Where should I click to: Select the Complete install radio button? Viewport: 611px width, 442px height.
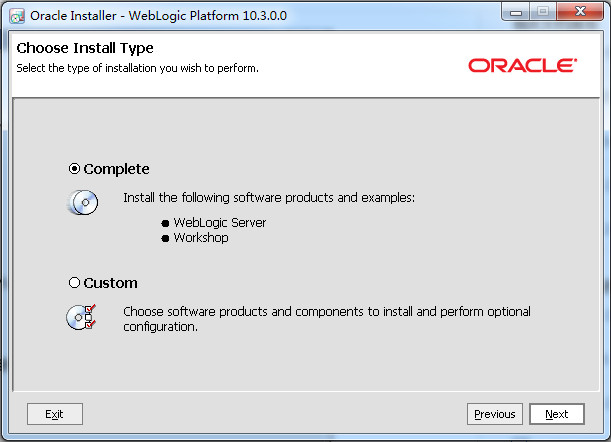pyautogui.click(x=74, y=169)
